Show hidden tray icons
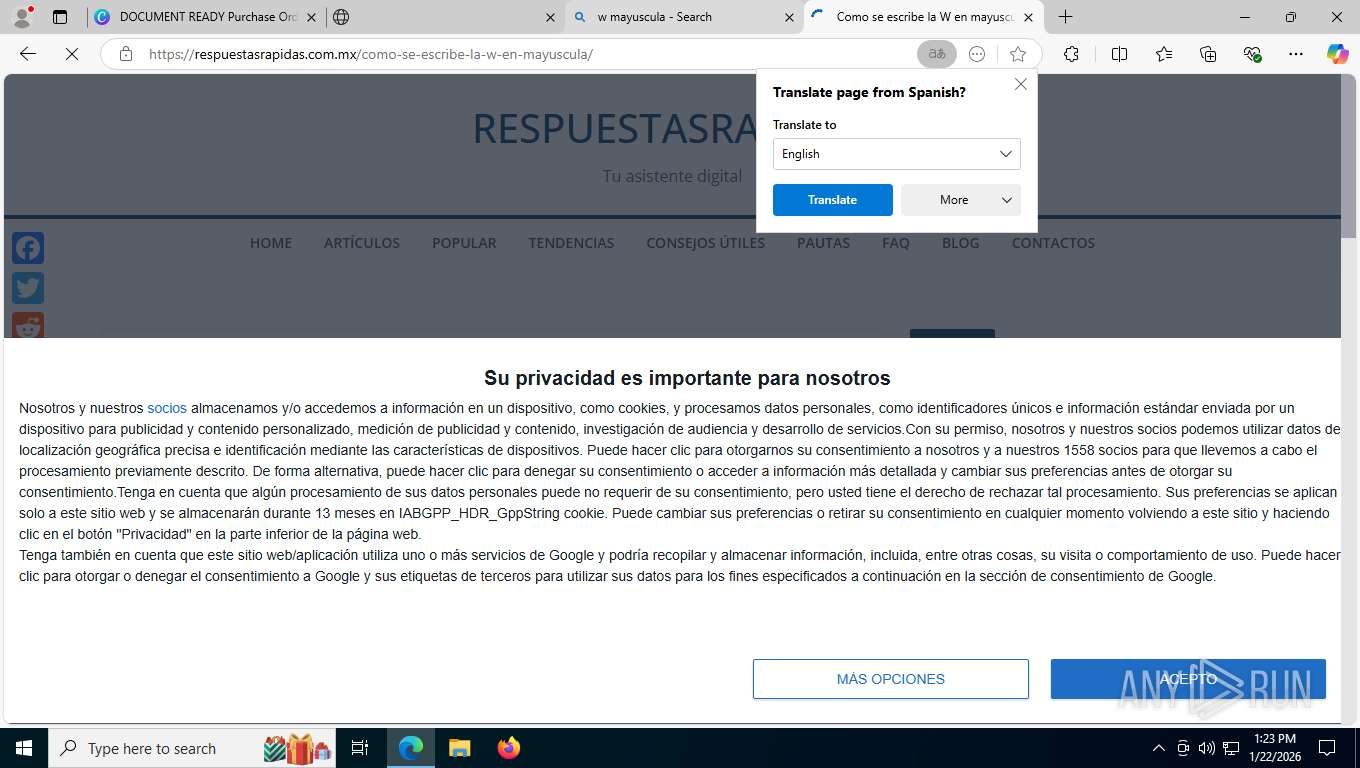Screen dimensions: 1360x768 coord(1159,748)
